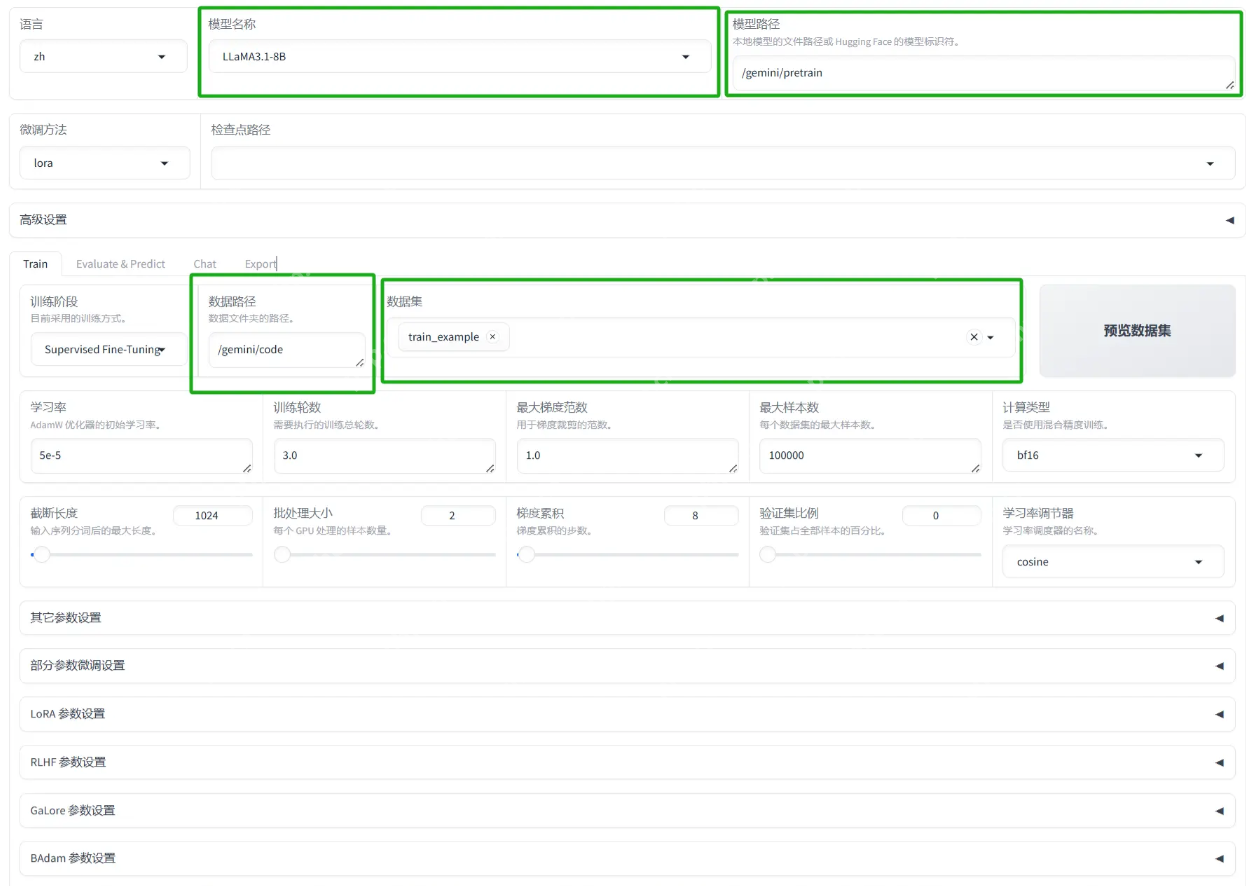Expand RLHF 参数设置 section
Viewport: 1246px width, 886px height.
click(627, 762)
